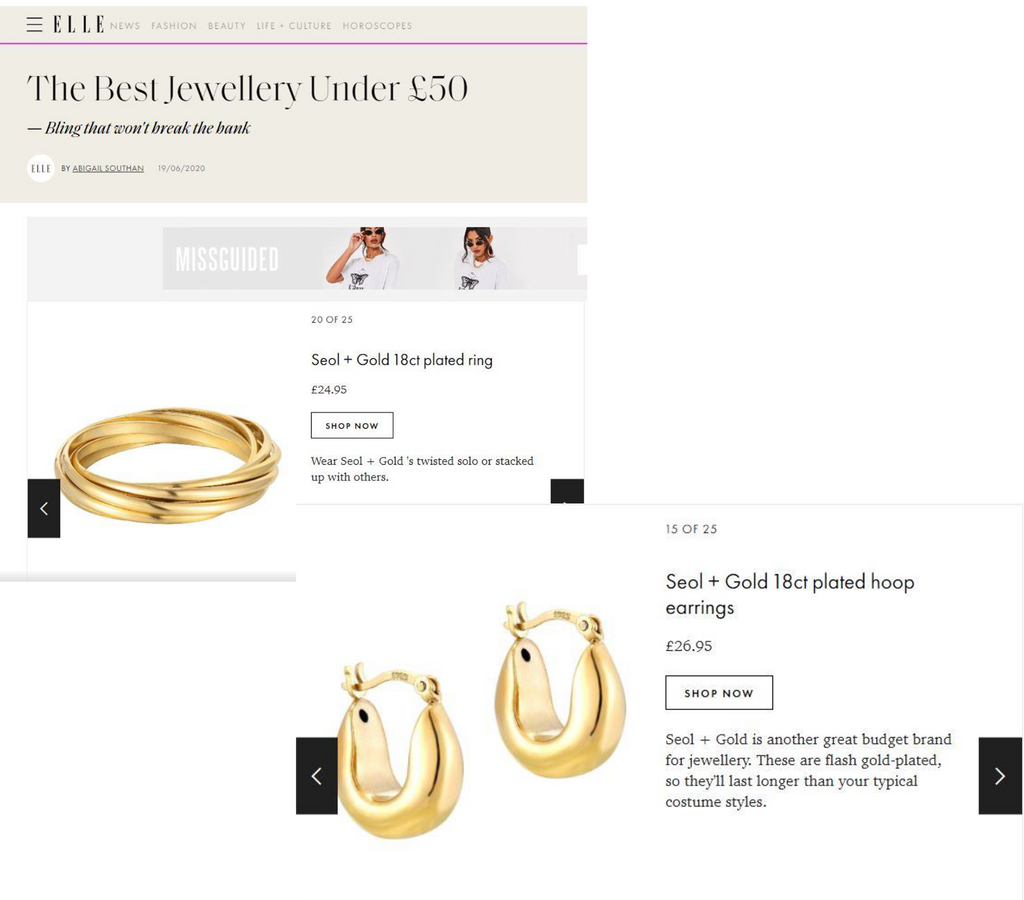Click Shop Now for the plated ring

[352, 425]
